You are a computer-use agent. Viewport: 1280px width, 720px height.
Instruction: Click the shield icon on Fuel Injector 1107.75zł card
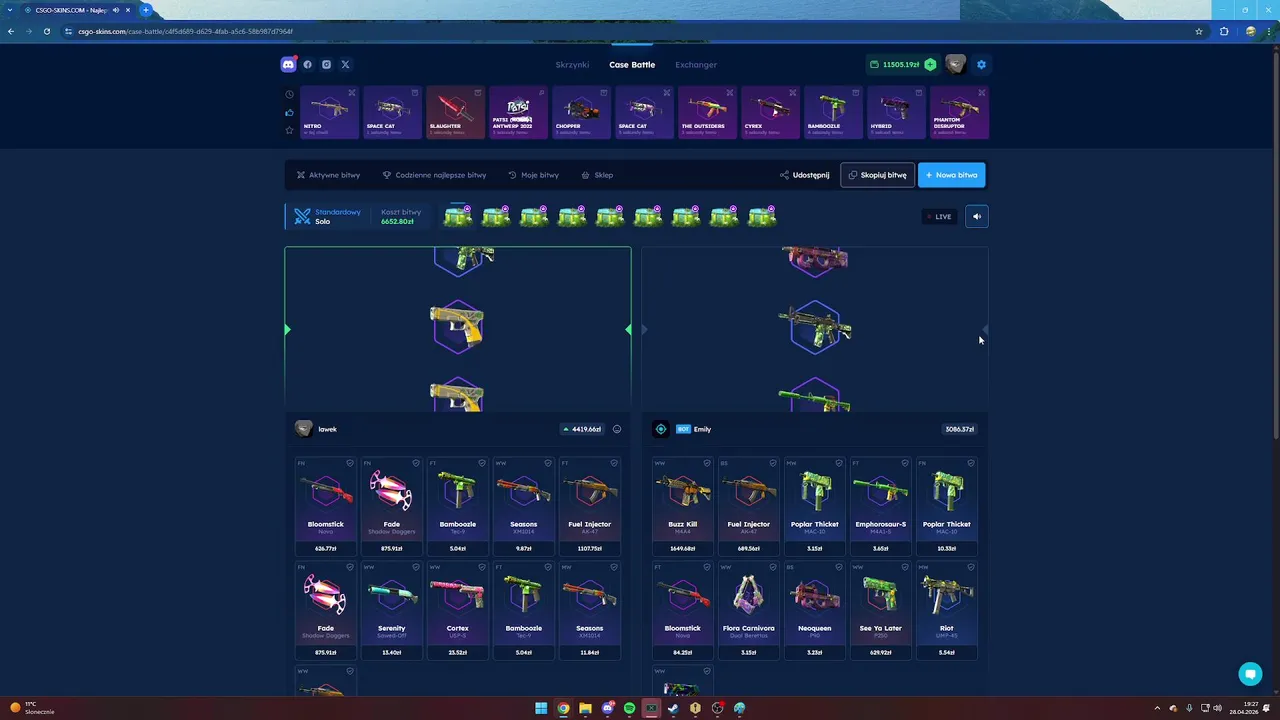coord(614,463)
